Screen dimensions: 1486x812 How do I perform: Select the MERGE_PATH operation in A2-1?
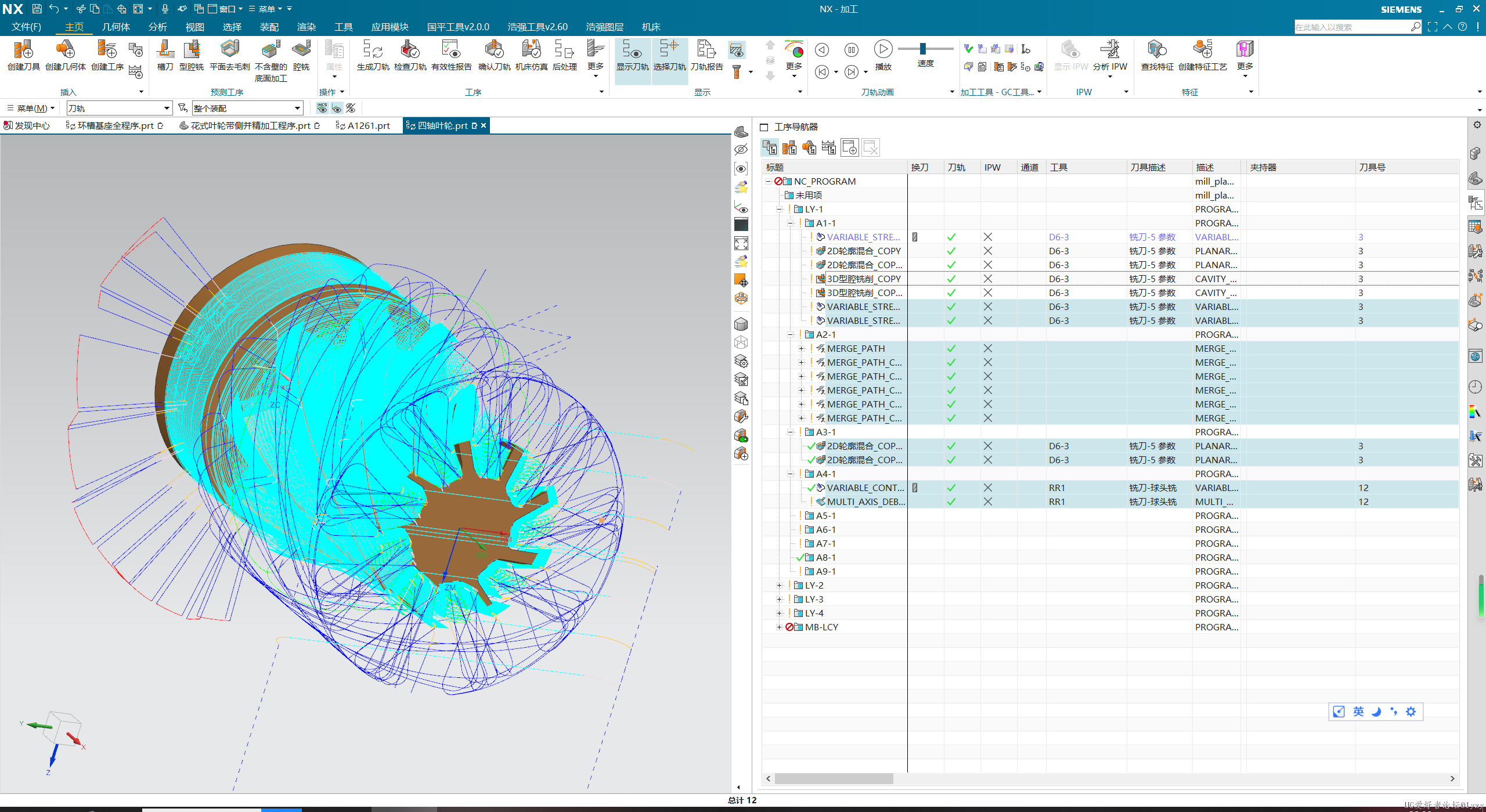pyautogui.click(x=1110, y=348)
